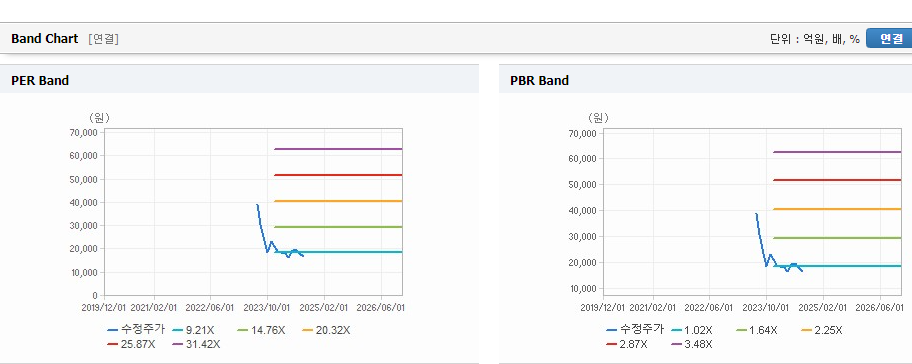Toggle 25.87X legend entry in PER Band
Image resolution: width=912 pixels, height=364 pixels.
(131, 344)
